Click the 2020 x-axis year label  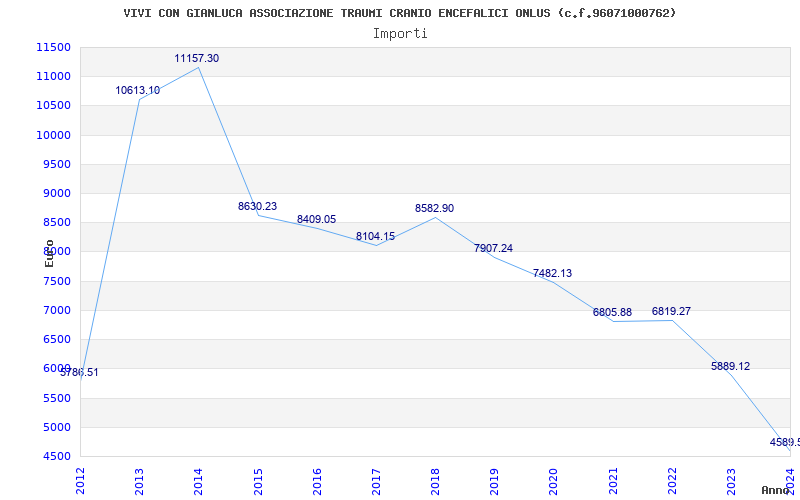[554, 481]
